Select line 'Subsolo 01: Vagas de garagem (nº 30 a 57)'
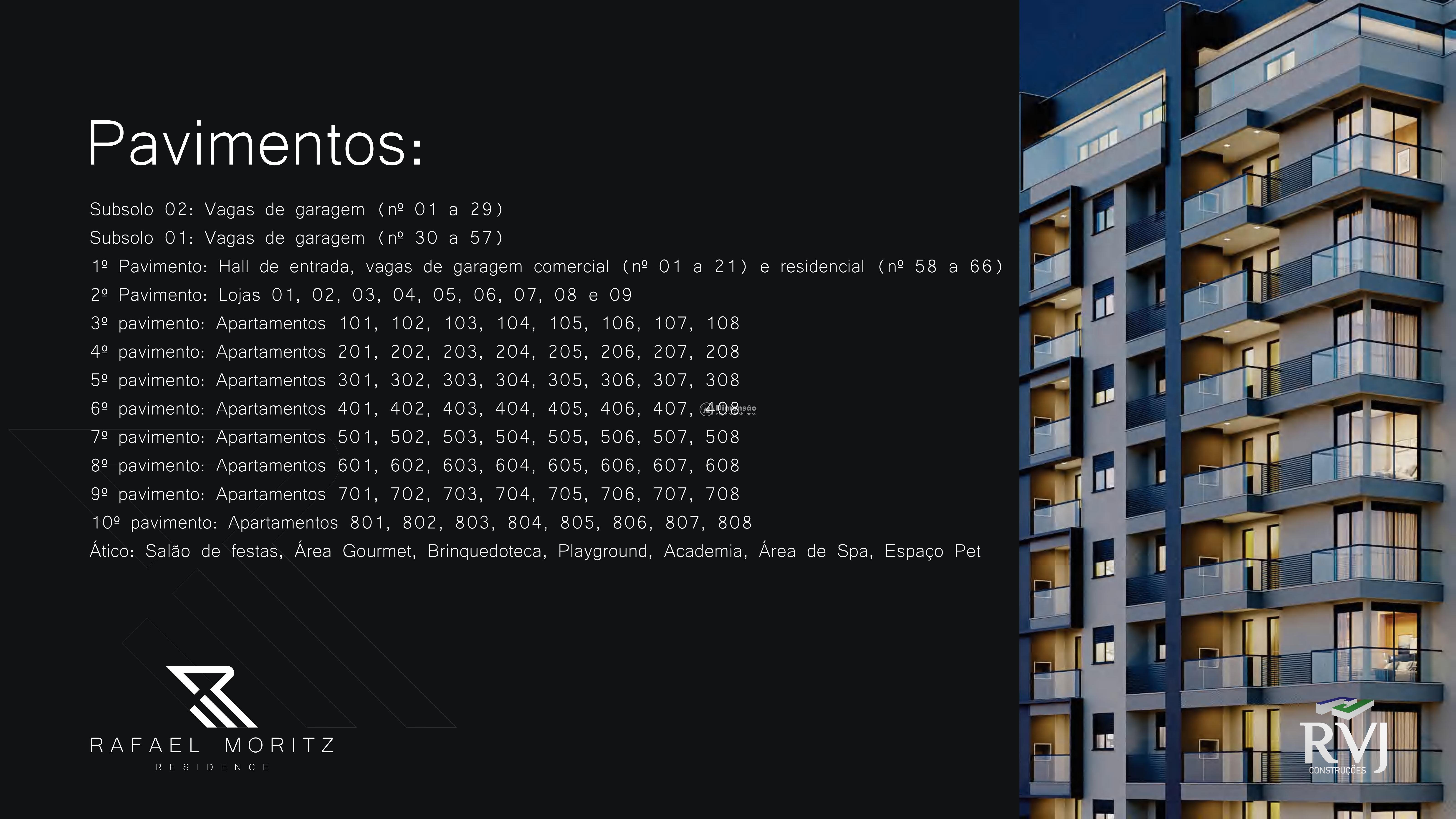The height and width of the screenshot is (819, 1456). (x=297, y=238)
